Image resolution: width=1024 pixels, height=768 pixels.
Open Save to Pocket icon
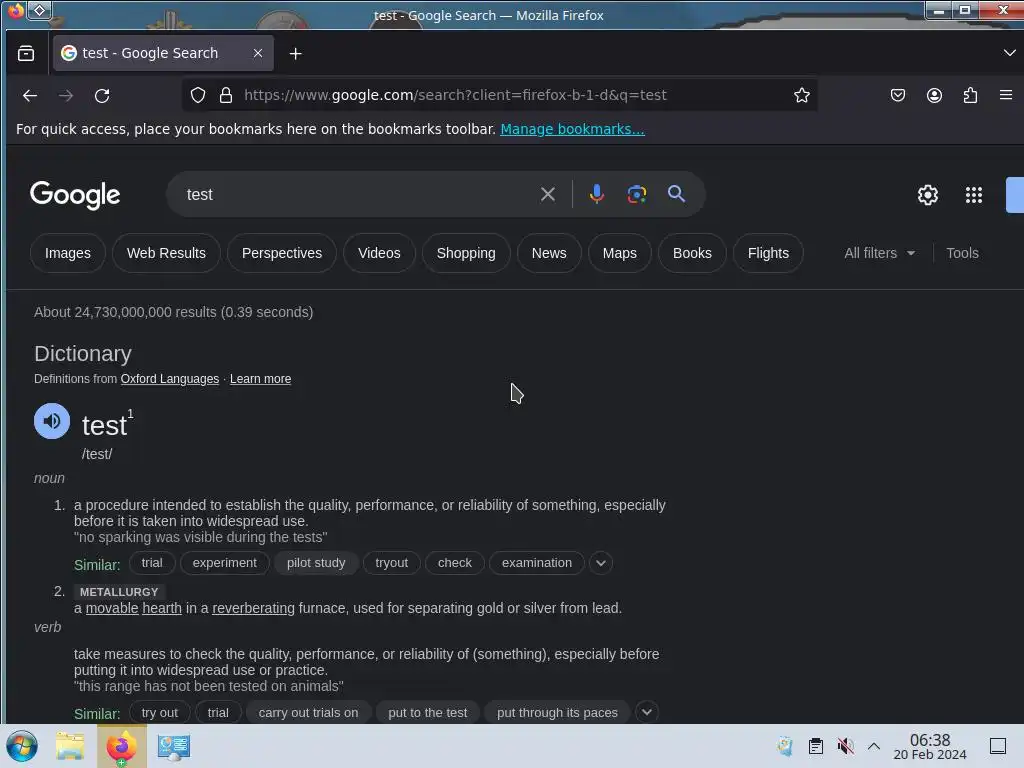(x=898, y=95)
